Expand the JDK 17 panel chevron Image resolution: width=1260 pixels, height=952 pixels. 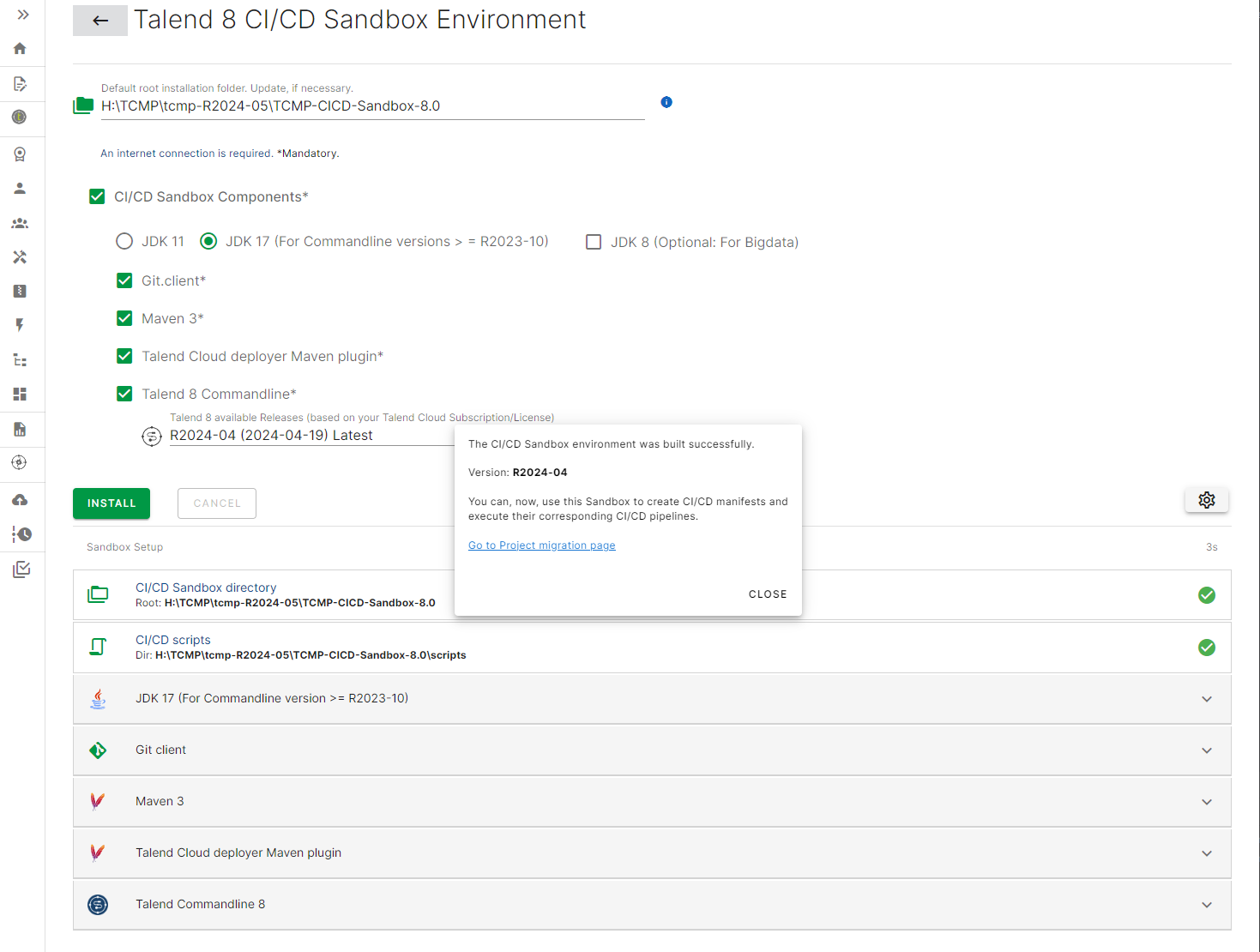[x=1207, y=699]
